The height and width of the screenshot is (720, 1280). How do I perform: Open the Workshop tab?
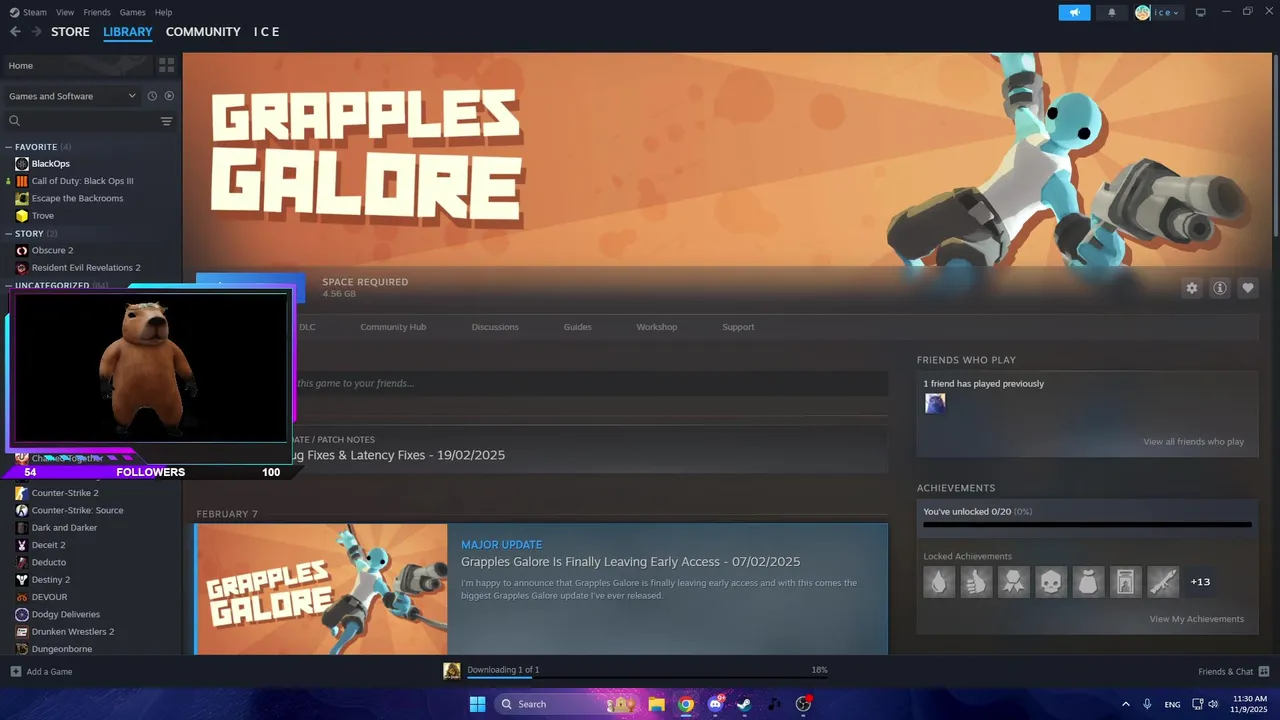point(657,327)
